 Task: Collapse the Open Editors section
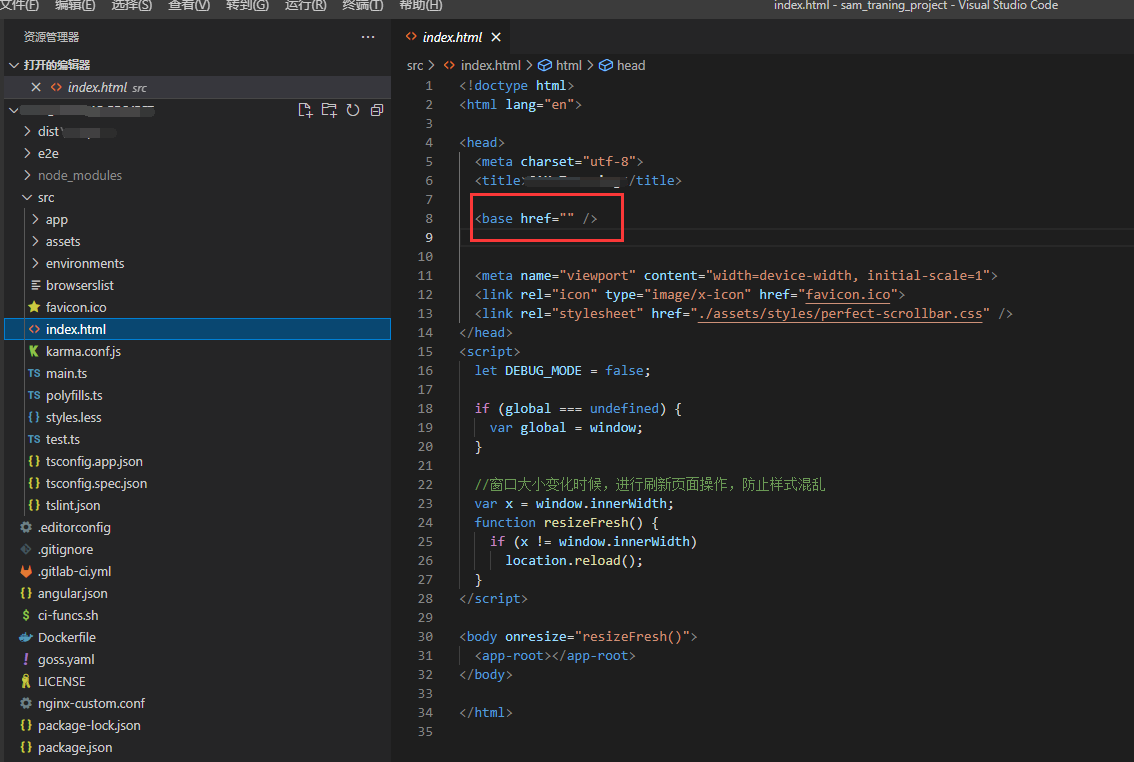14,65
